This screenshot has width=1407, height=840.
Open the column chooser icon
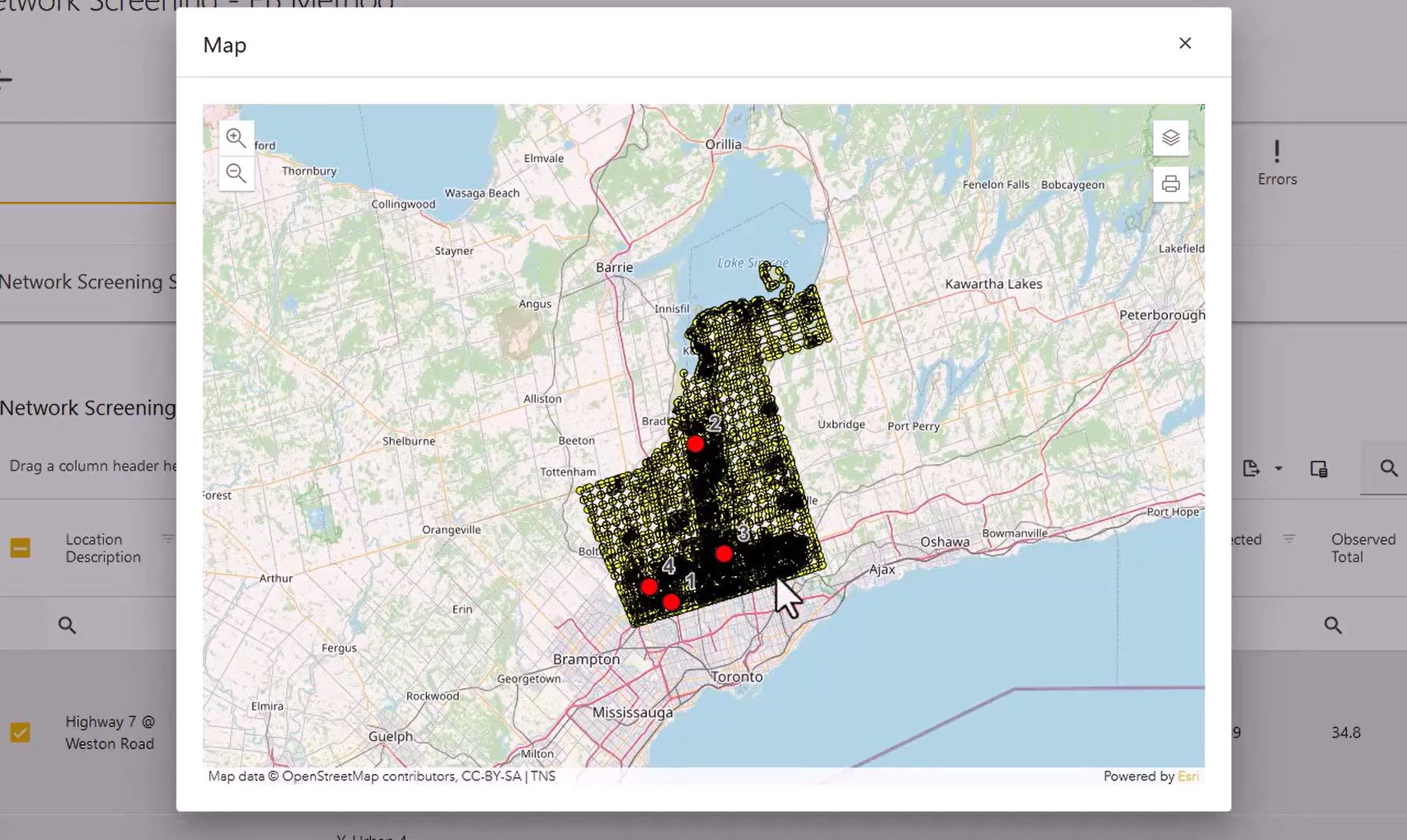coord(1318,468)
